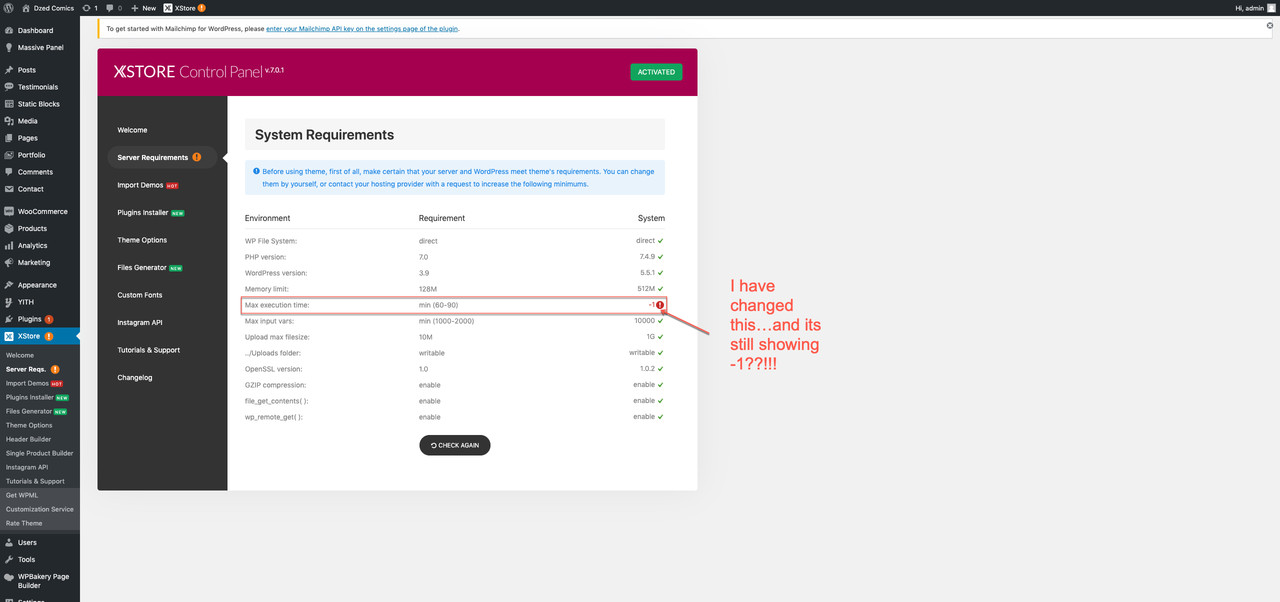Dismiss the Mailchimp notice with the close icon

click(x=1270, y=25)
